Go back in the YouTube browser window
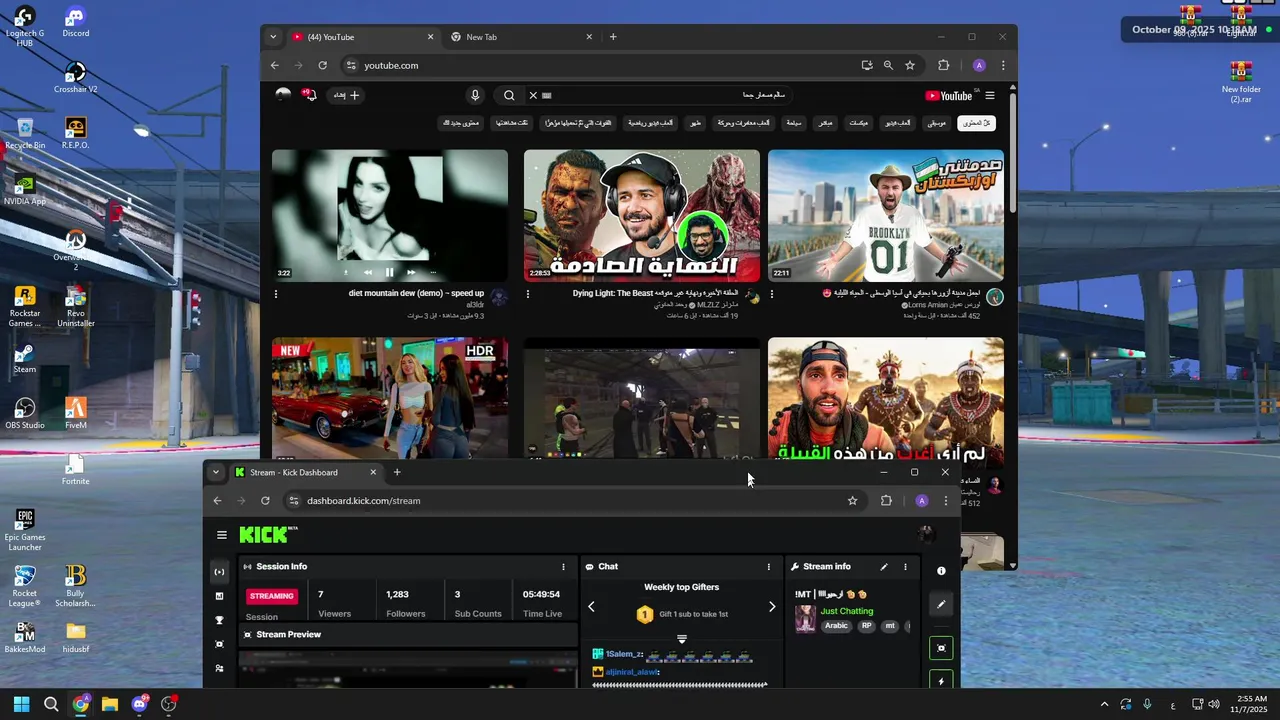Viewport: 1280px width, 720px height. pos(275,65)
